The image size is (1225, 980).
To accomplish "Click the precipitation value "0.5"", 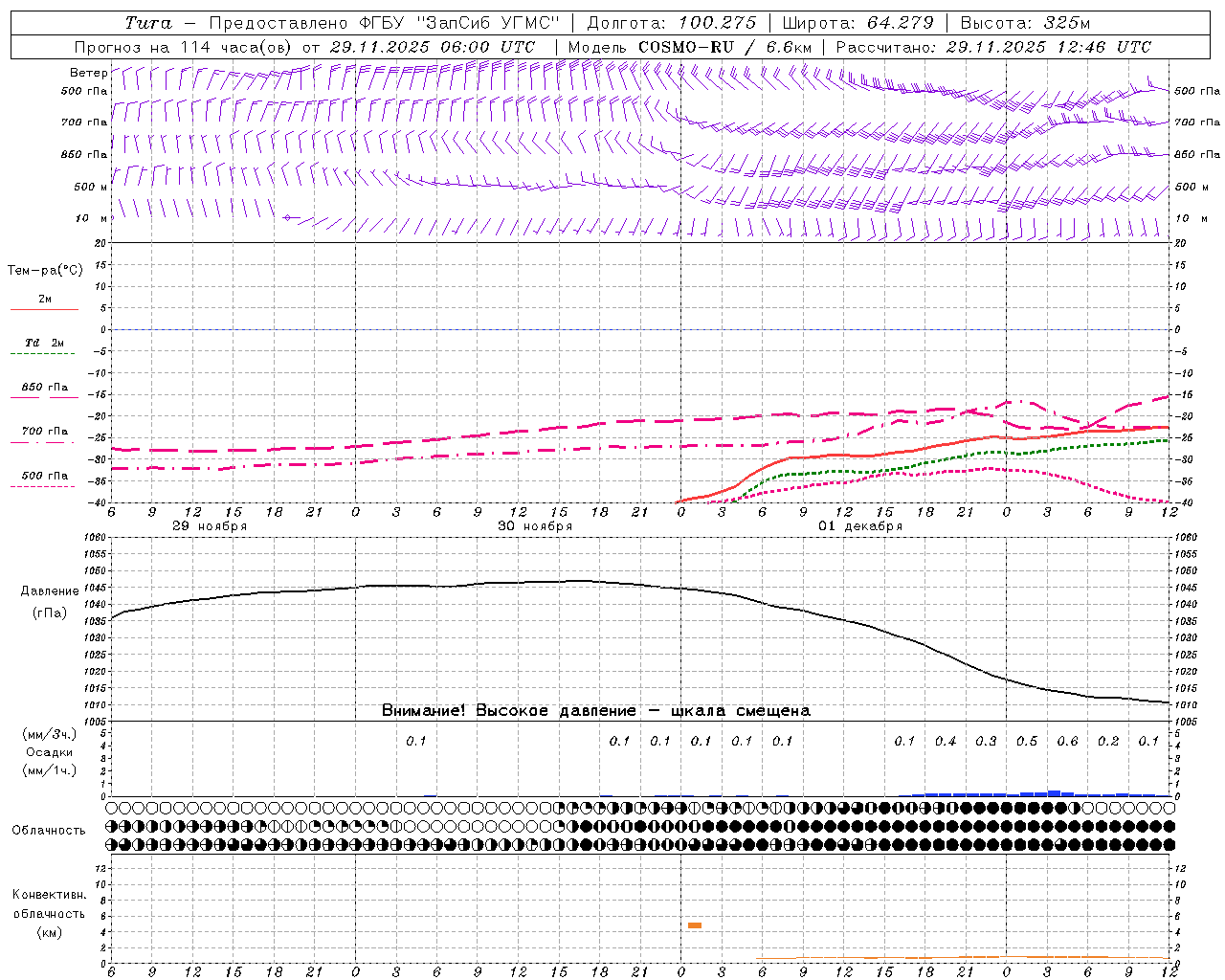I will (x=1027, y=741).
